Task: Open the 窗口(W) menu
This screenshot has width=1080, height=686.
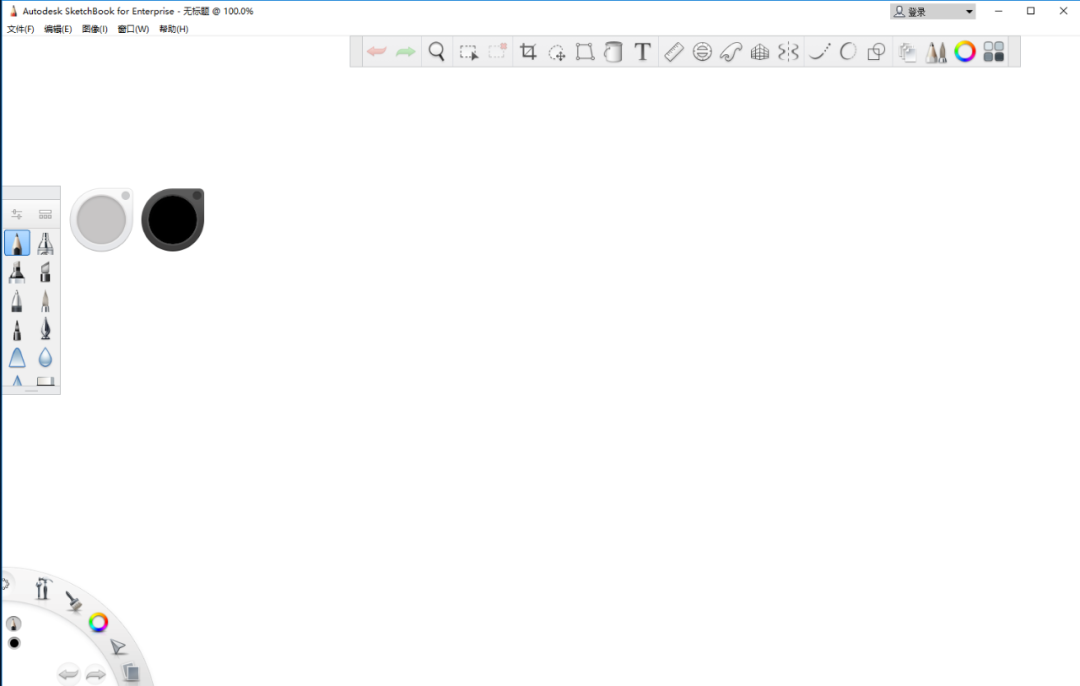Action: (x=133, y=29)
